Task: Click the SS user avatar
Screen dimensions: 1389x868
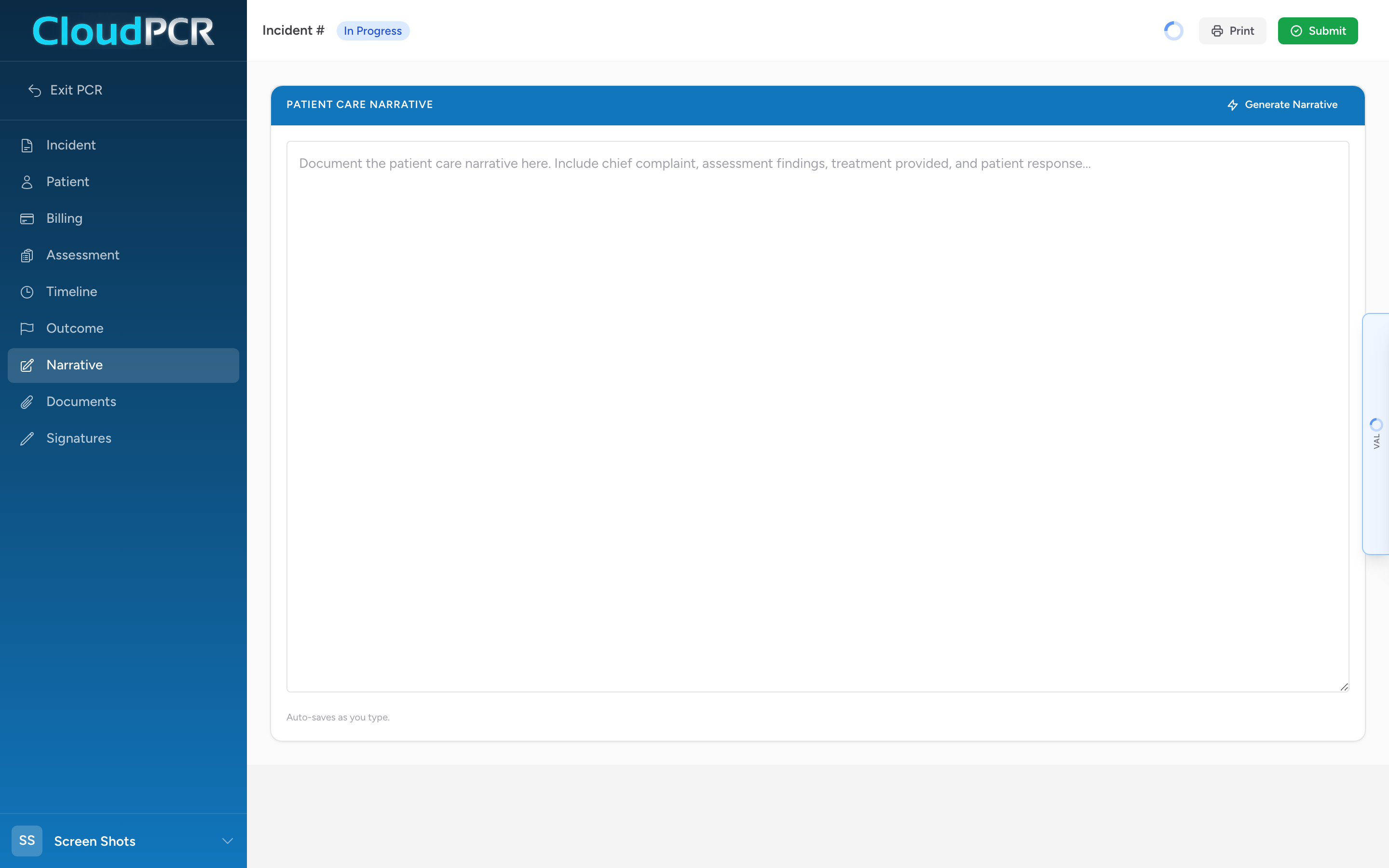Action: click(27, 841)
